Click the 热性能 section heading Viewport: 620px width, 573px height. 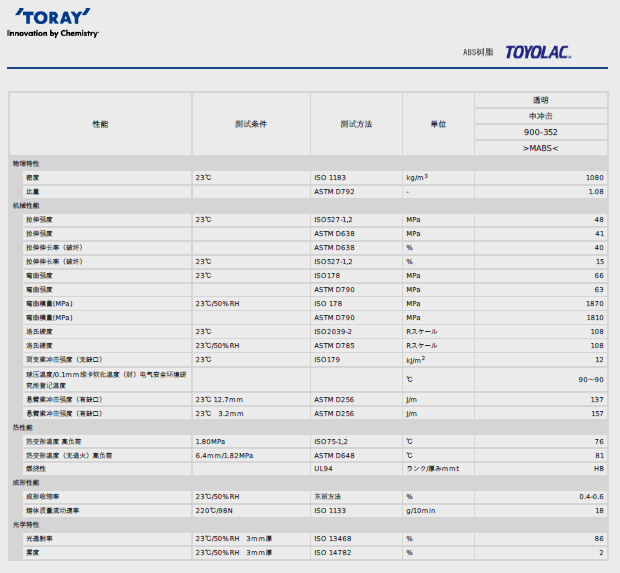coord(23,427)
